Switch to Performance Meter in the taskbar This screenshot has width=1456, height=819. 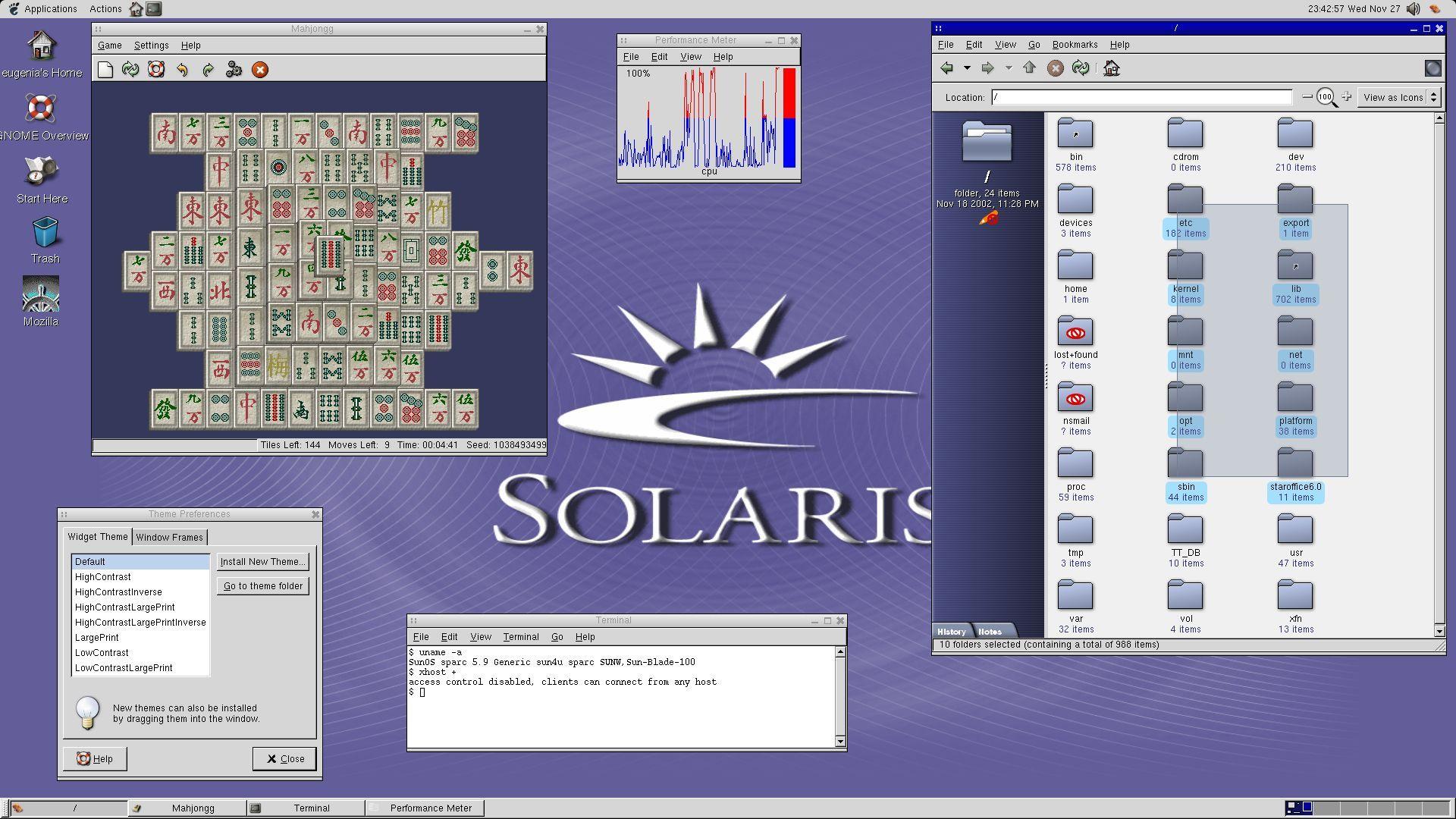(x=425, y=808)
